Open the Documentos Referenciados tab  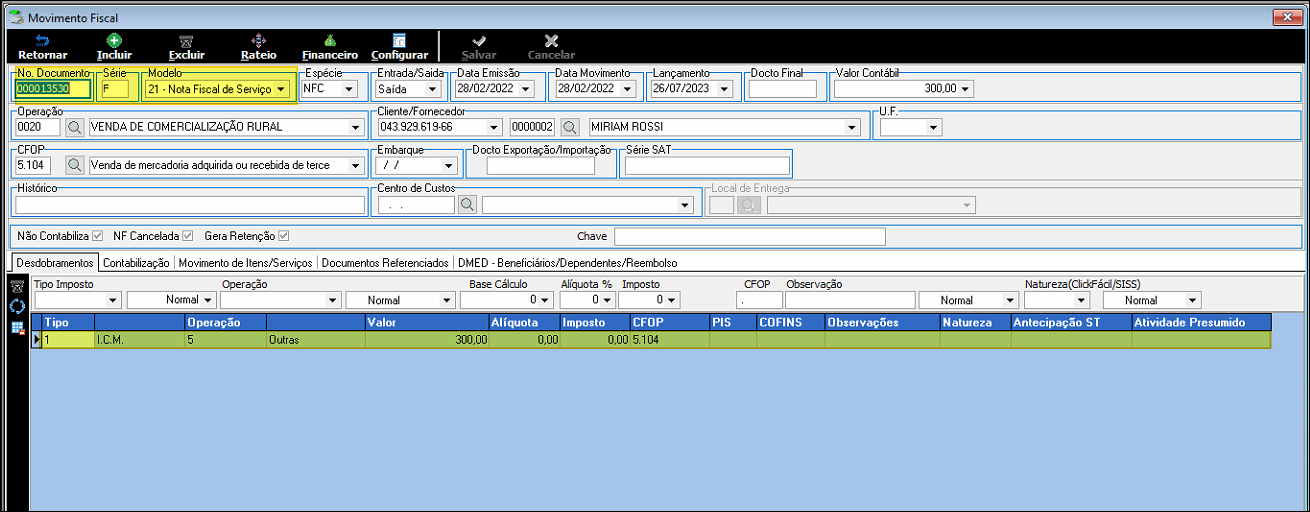click(x=385, y=263)
